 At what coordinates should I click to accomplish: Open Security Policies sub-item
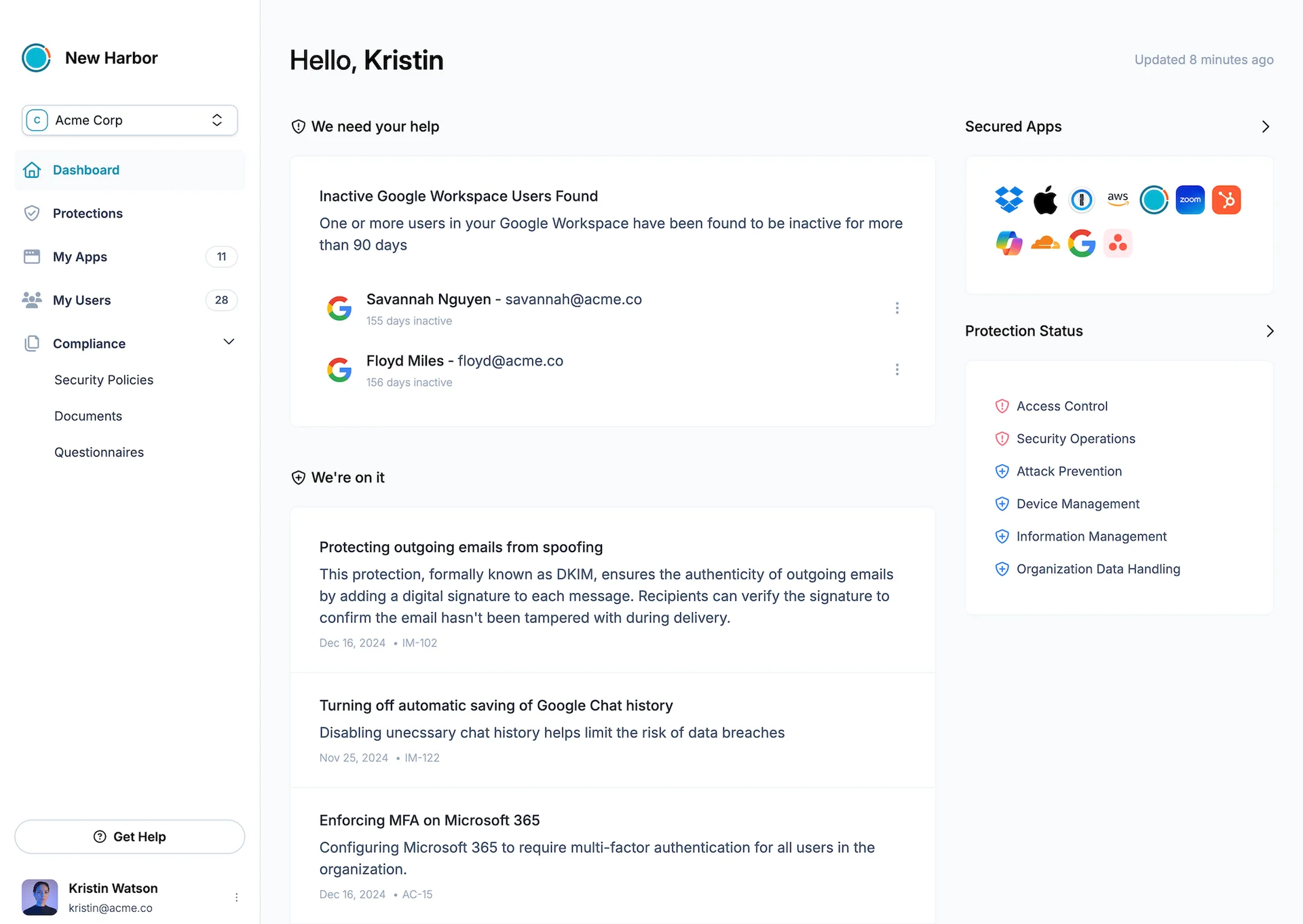104,380
